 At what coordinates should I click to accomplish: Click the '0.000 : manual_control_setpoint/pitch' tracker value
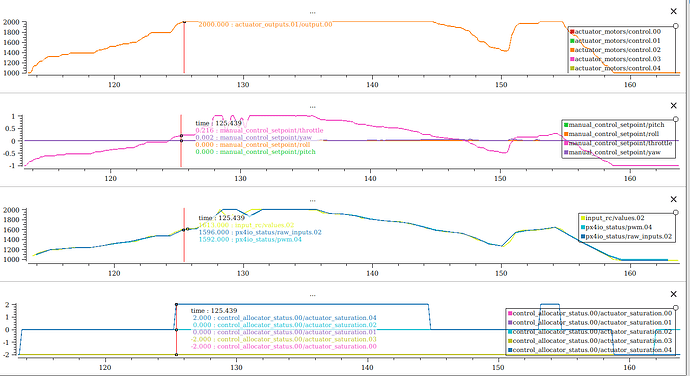click(256, 151)
